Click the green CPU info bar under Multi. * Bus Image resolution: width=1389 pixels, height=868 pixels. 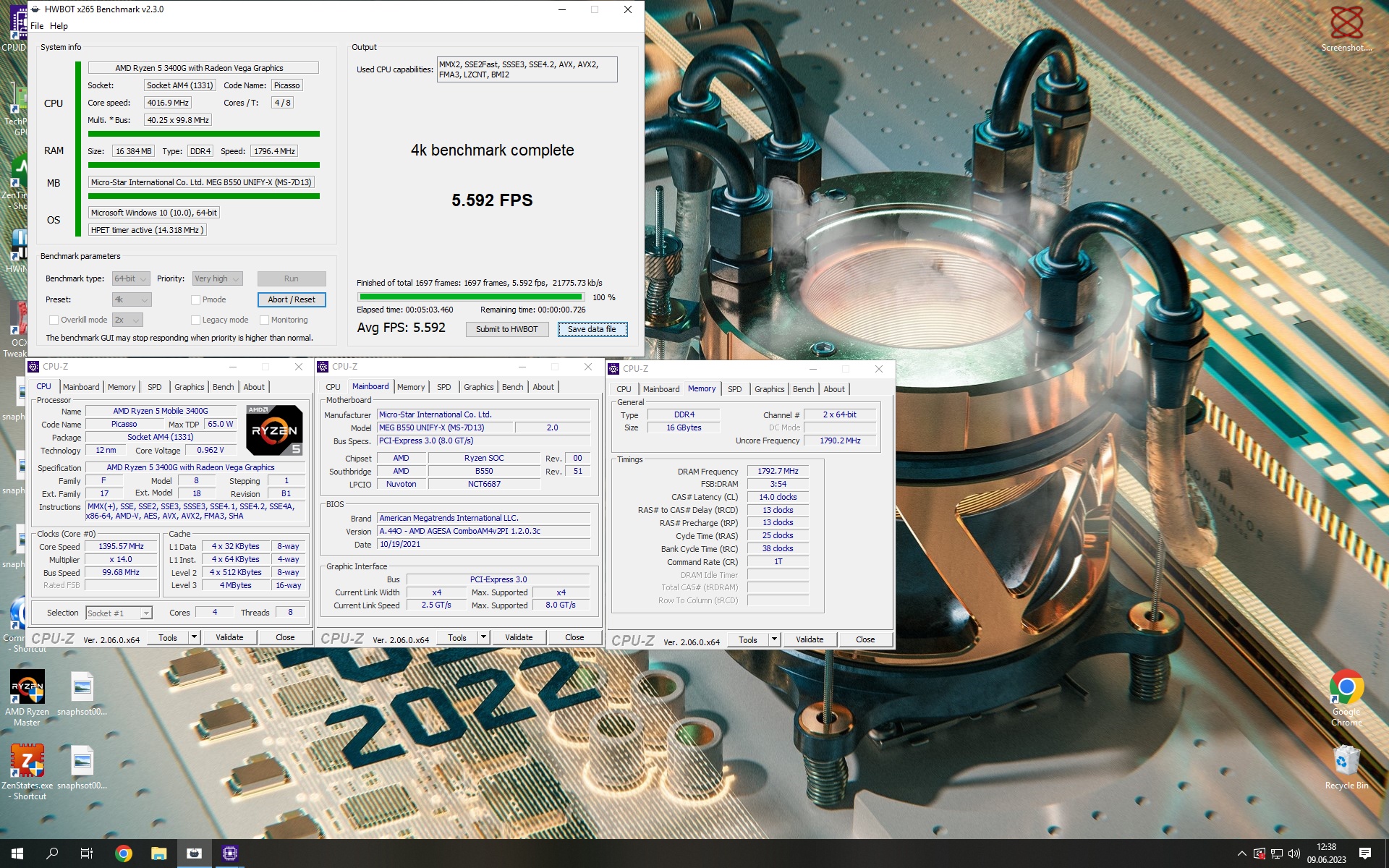pos(204,134)
